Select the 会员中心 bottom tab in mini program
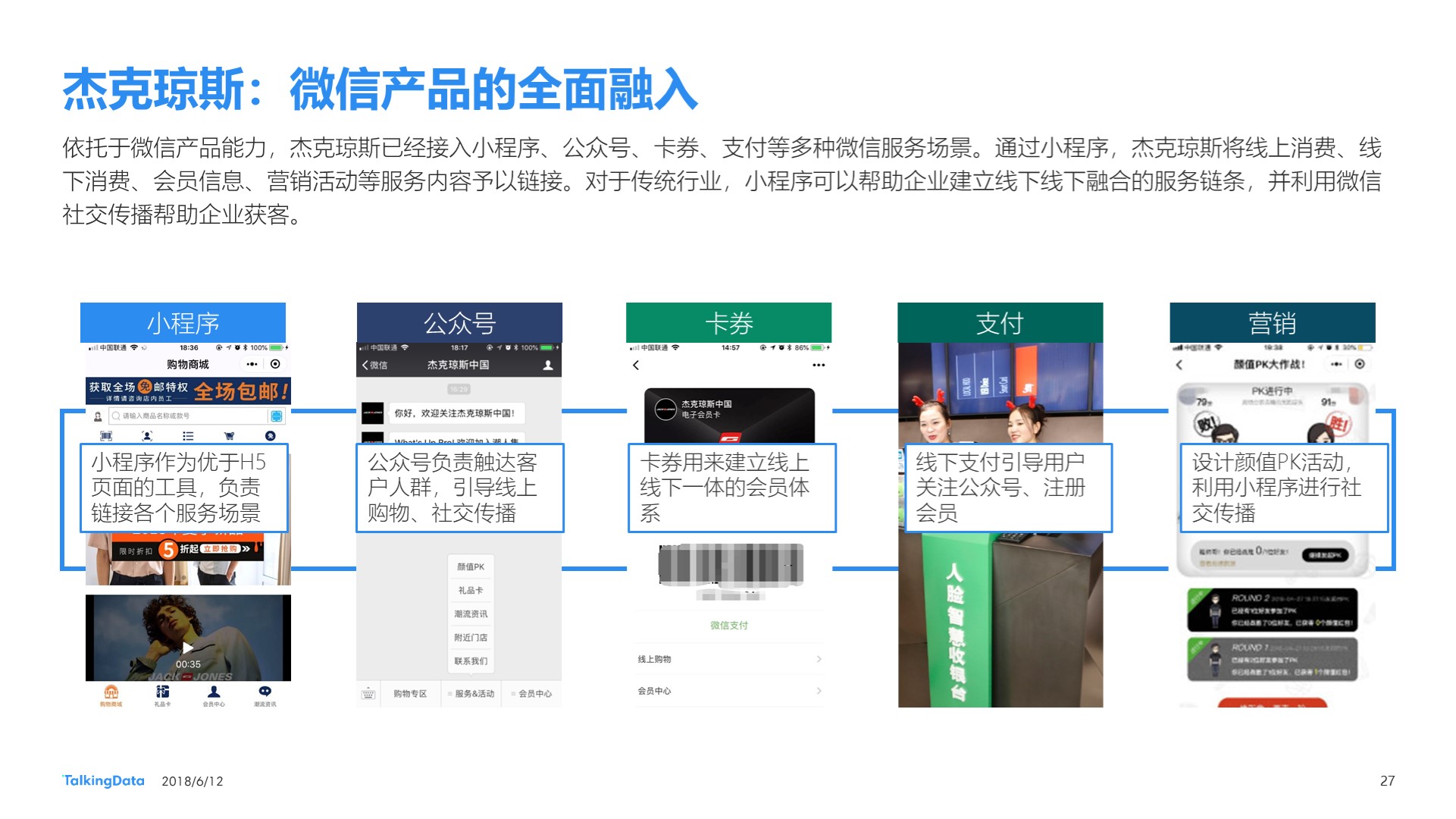 point(214,695)
